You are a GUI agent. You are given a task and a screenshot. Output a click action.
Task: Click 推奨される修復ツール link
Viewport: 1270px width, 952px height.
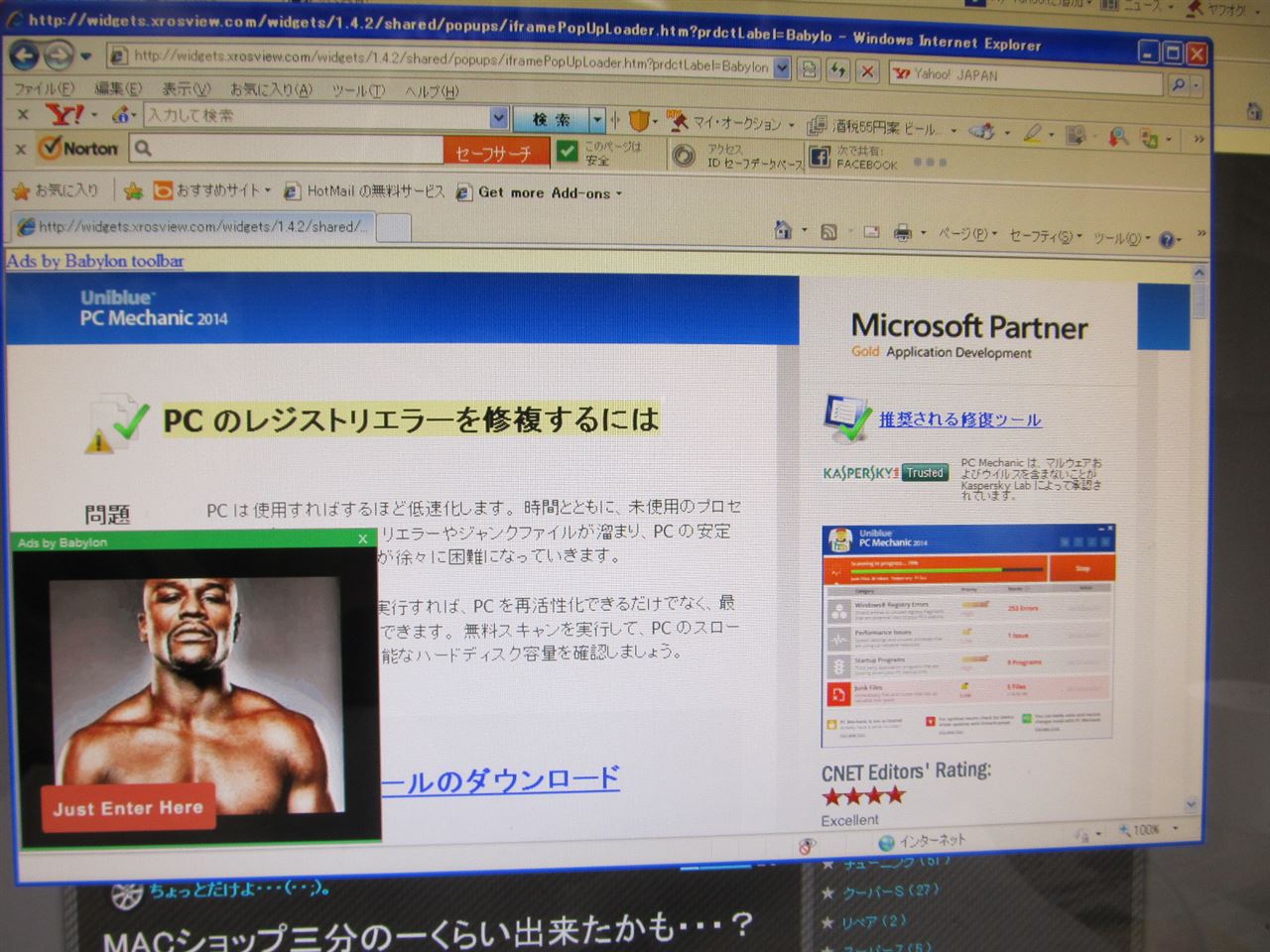tap(959, 419)
